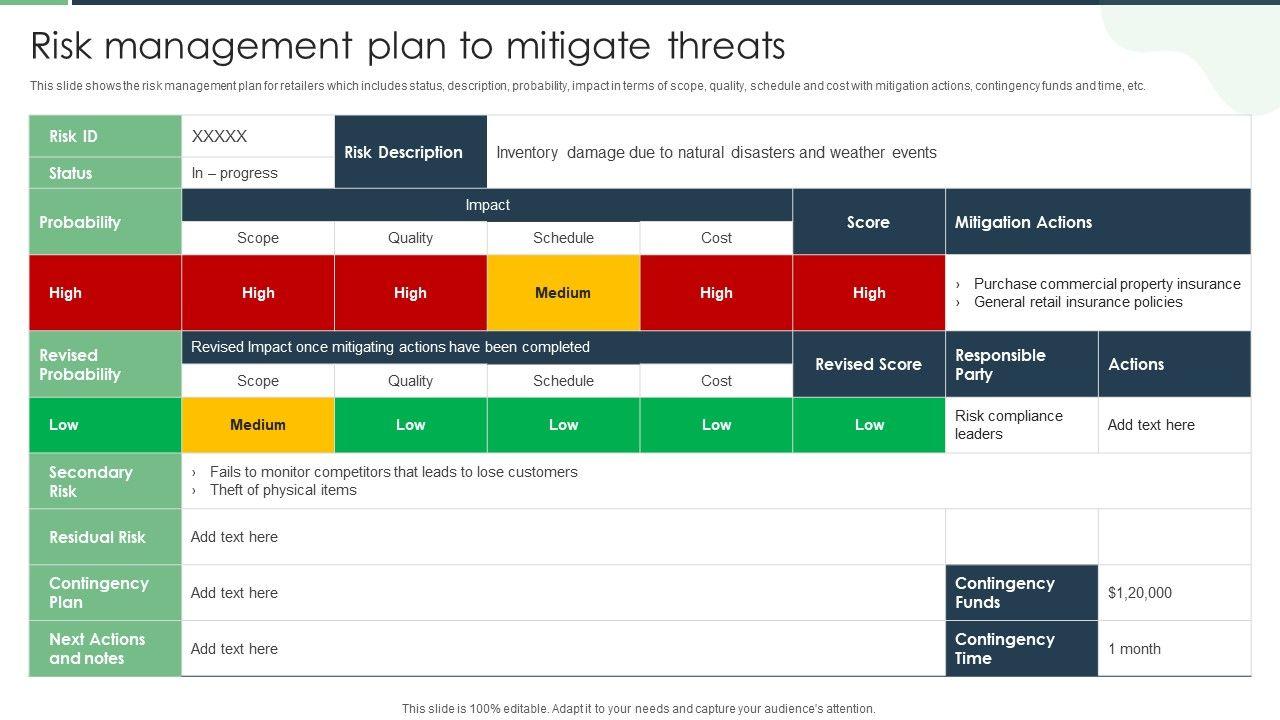Screen dimensions: 1280x720
Task: Select the yellow 'Medium' revised impact cell for Scope
Action: click(258, 425)
